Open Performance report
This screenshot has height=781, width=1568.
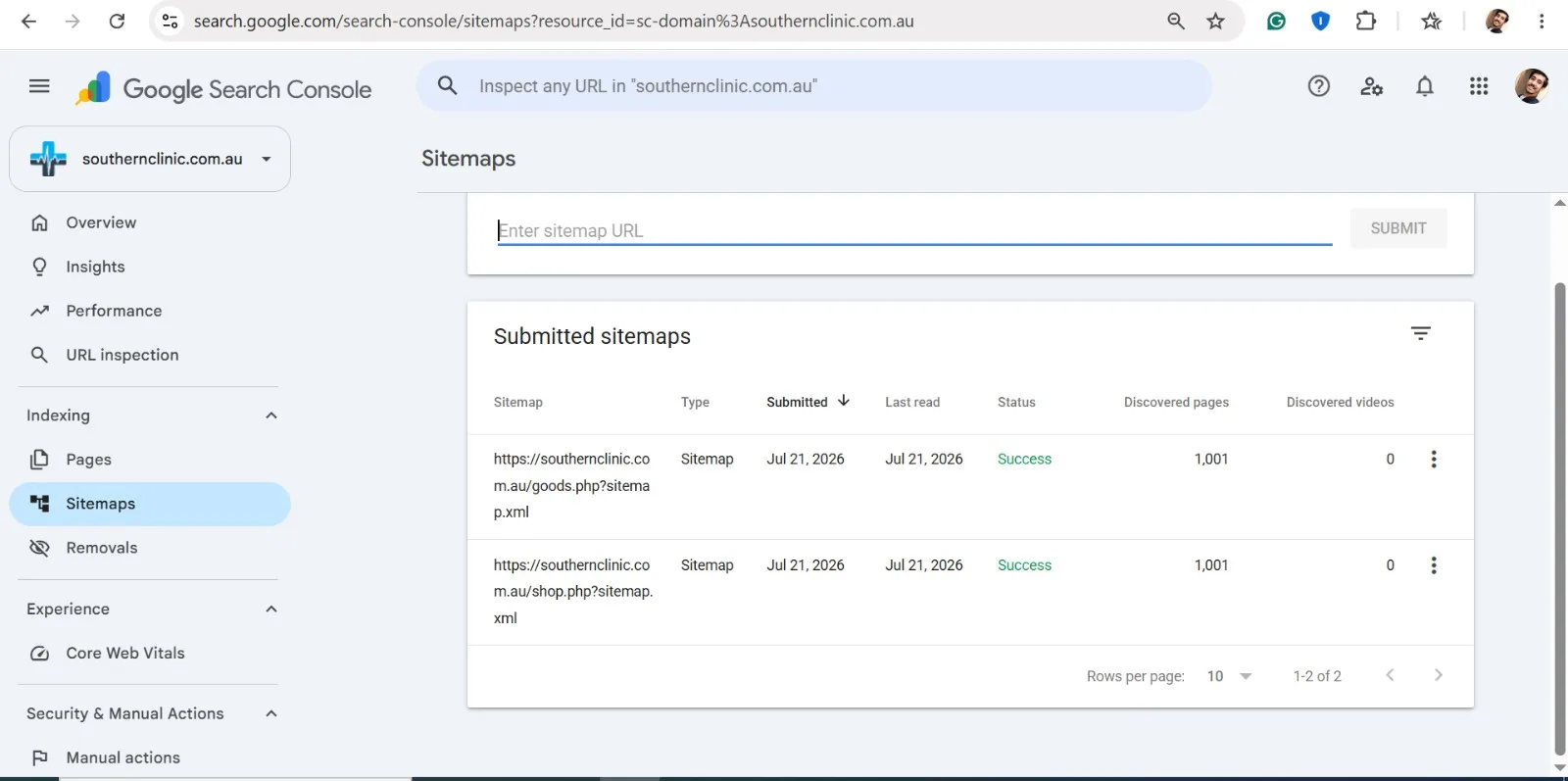click(149, 311)
